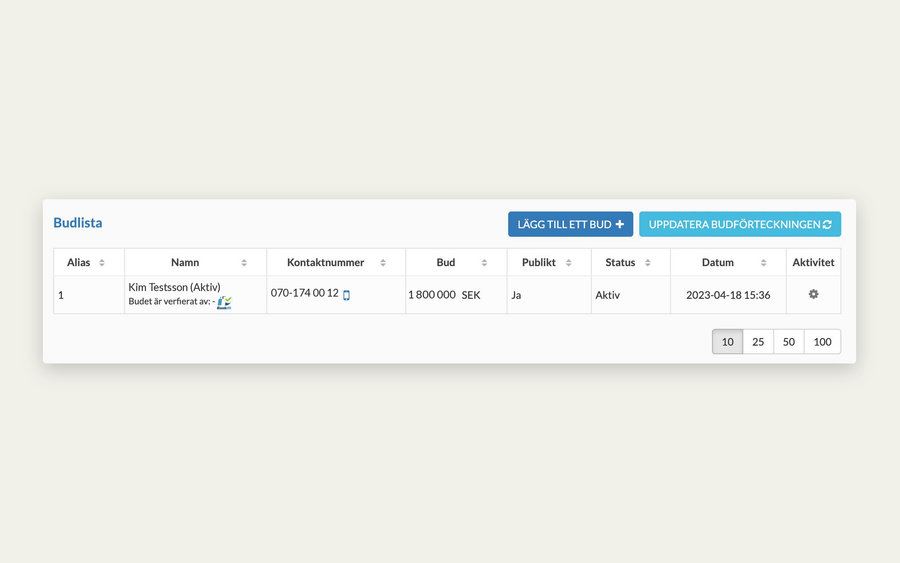Viewport: 900px width, 563px height.
Task: Show 100 rows per page
Action: click(x=823, y=341)
